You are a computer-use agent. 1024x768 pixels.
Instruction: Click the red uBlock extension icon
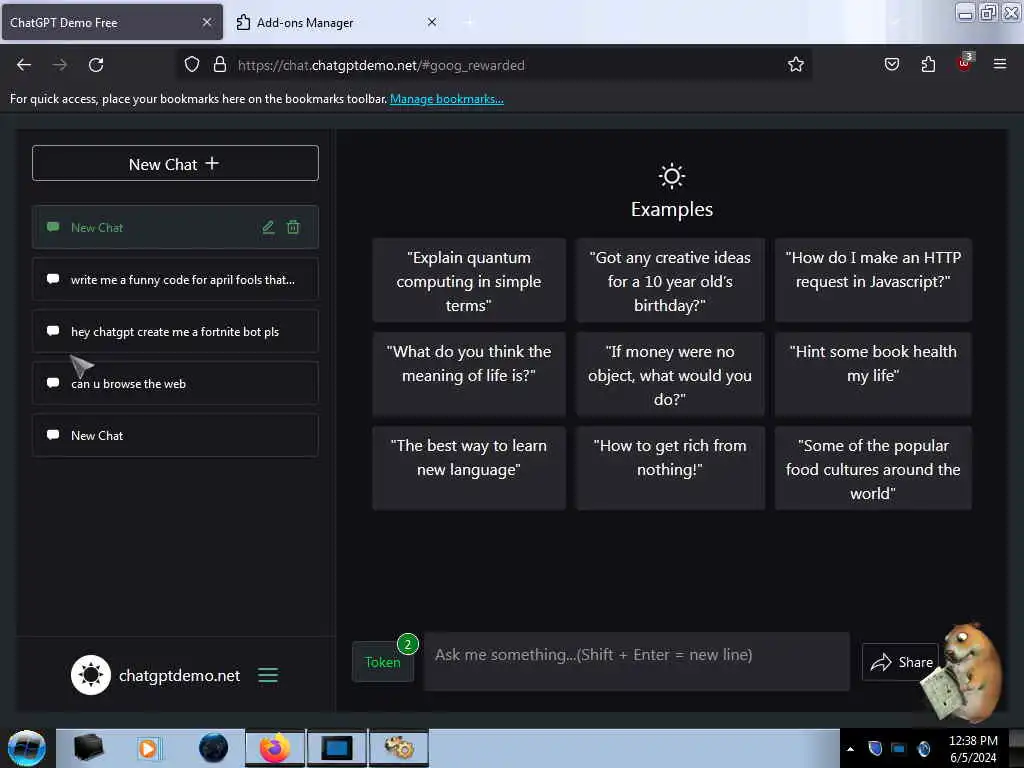(965, 63)
